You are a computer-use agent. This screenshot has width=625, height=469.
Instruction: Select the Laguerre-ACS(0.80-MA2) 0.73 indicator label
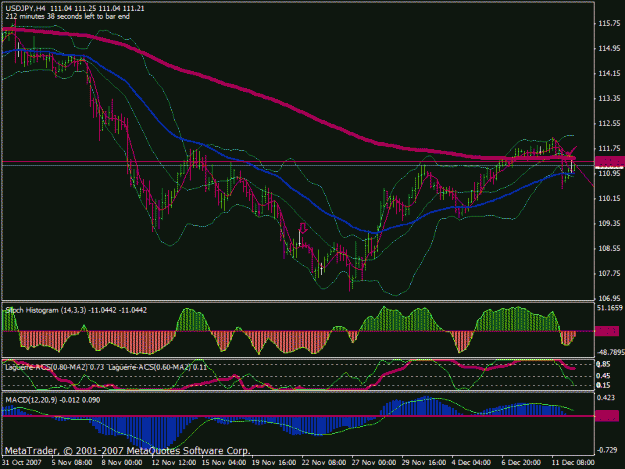click(55, 367)
